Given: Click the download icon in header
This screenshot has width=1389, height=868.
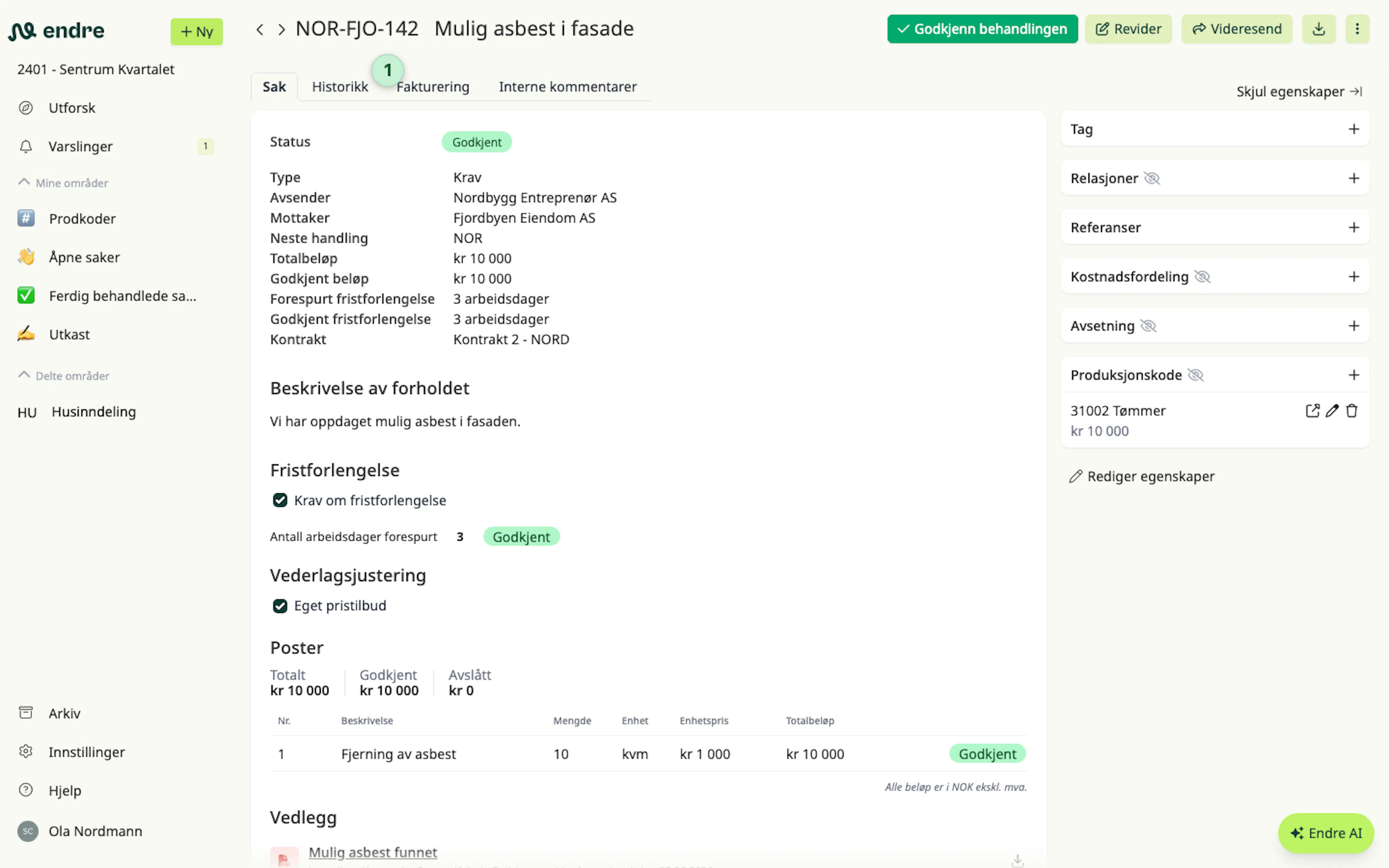Looking at the screenshot, I should point(1318,29).
